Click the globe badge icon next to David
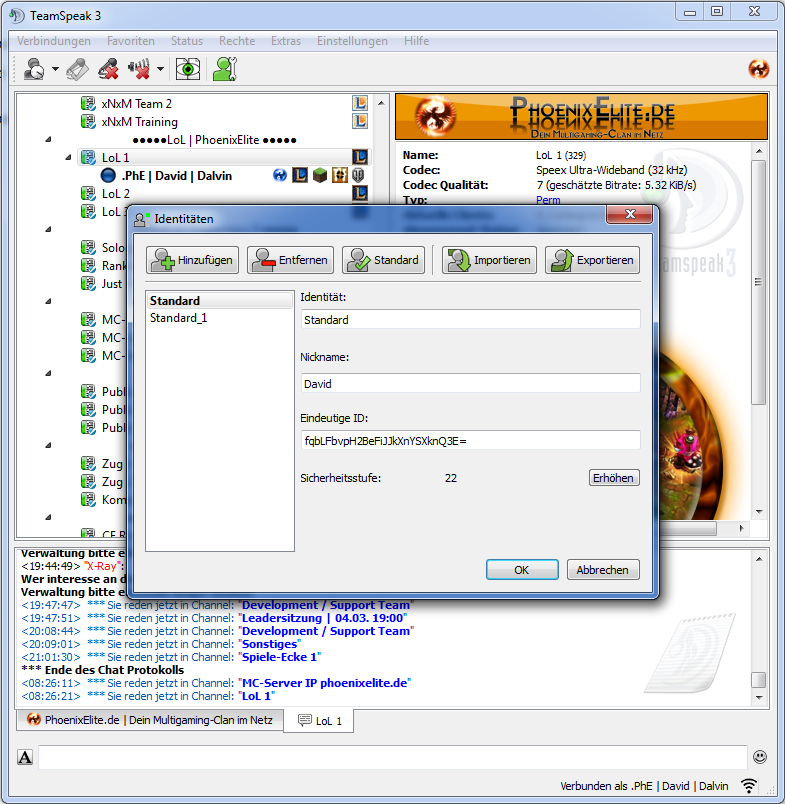This screenshot has height=804, width=785. [279, 175]
